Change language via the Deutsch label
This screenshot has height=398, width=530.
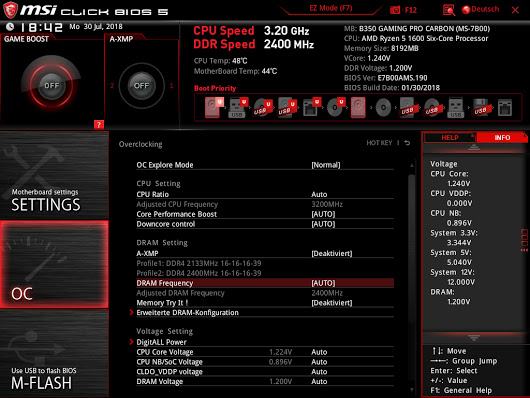tap(485, 9)
